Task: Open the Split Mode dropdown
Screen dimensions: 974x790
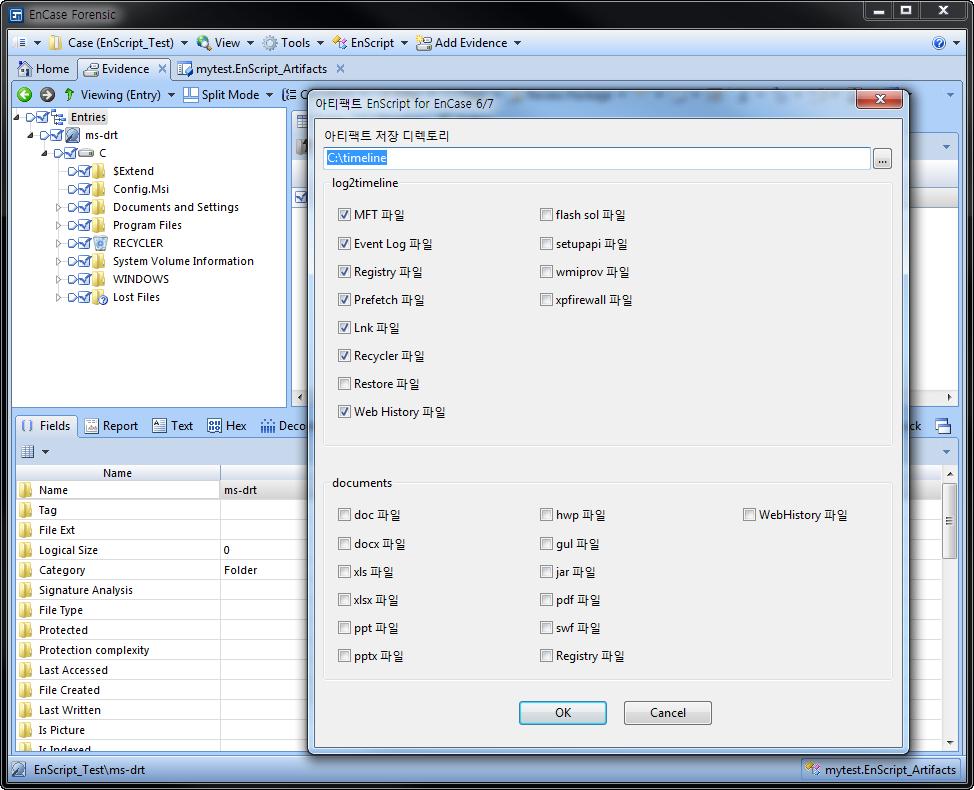Action: [x=229, y=95]
